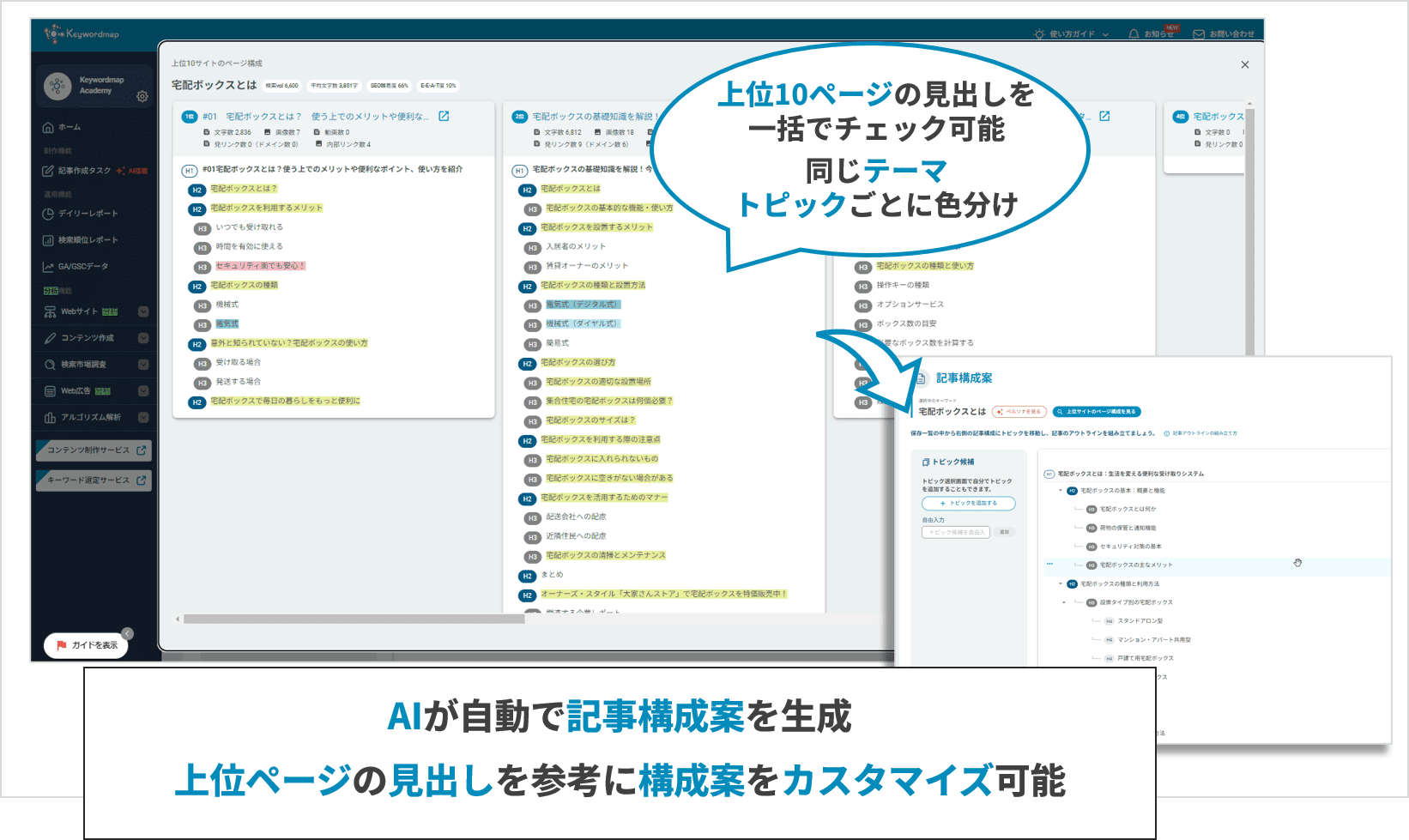Screen dimensions: 1409x840
Task: Click the 平均文字数 chip
Action: (334, 86)
